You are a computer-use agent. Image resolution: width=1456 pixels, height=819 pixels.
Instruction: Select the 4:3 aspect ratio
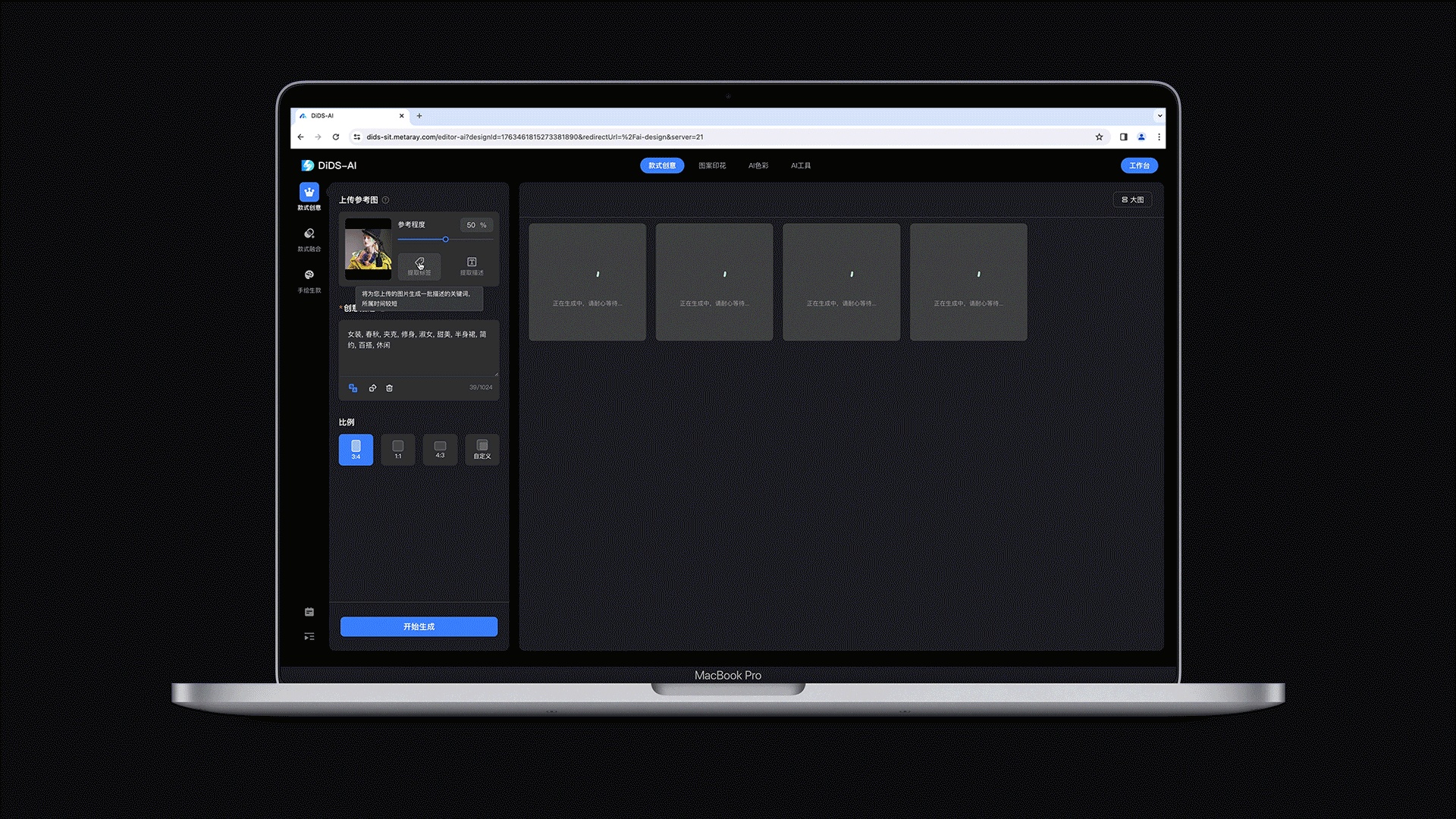pos(440,450)
